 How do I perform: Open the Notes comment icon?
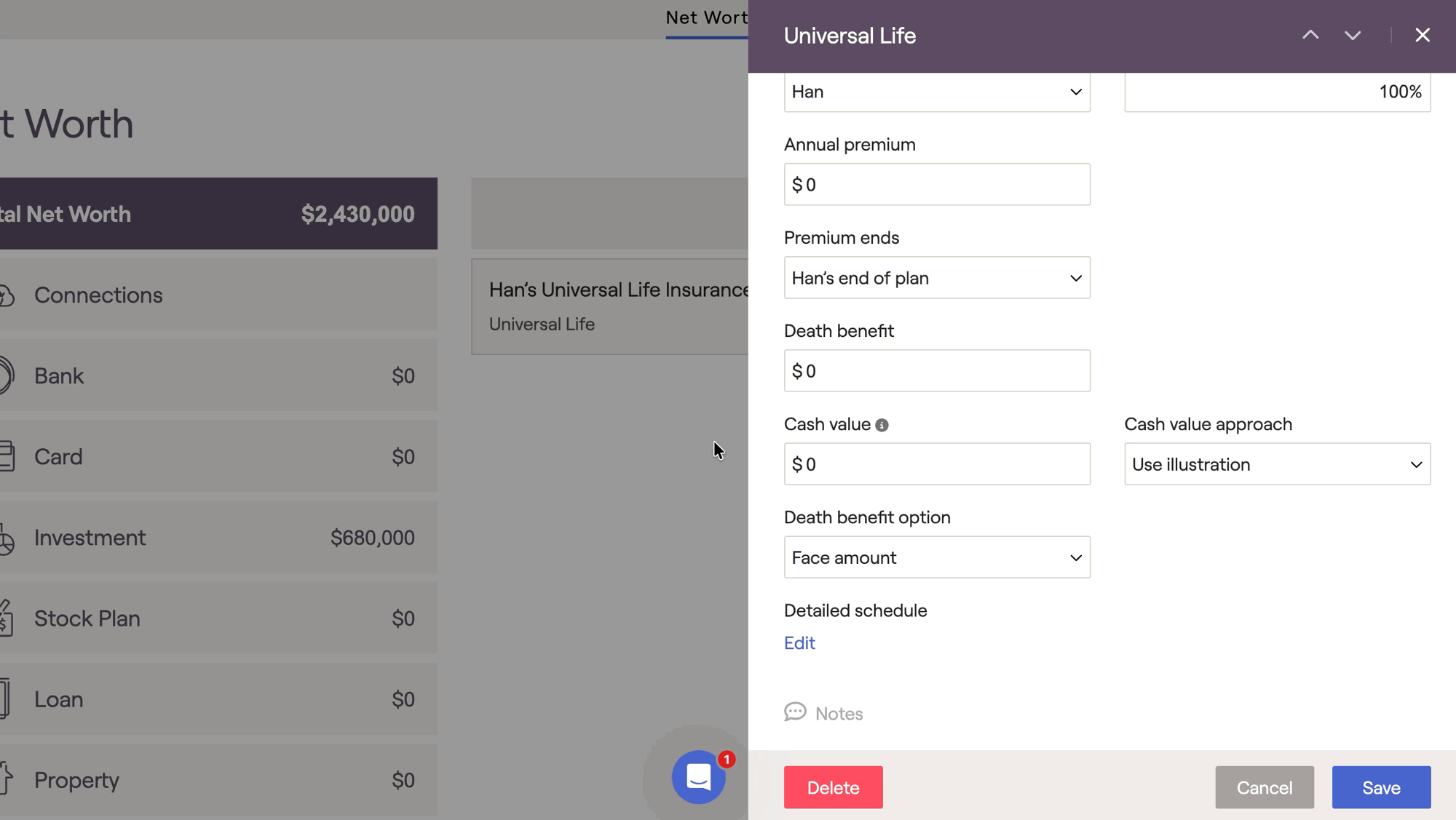pos(795,712)
